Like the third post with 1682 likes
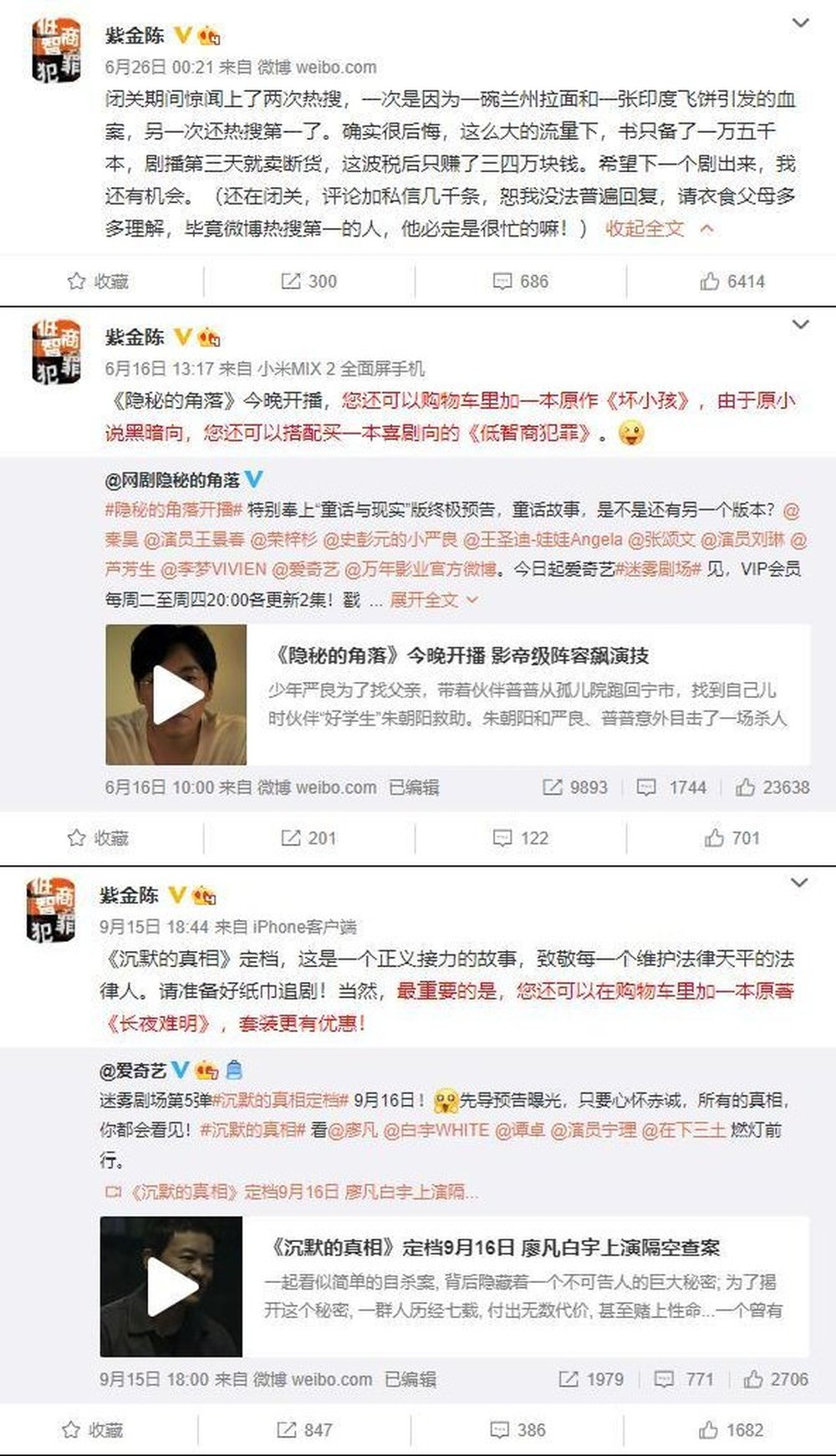 pos(731,1430)
